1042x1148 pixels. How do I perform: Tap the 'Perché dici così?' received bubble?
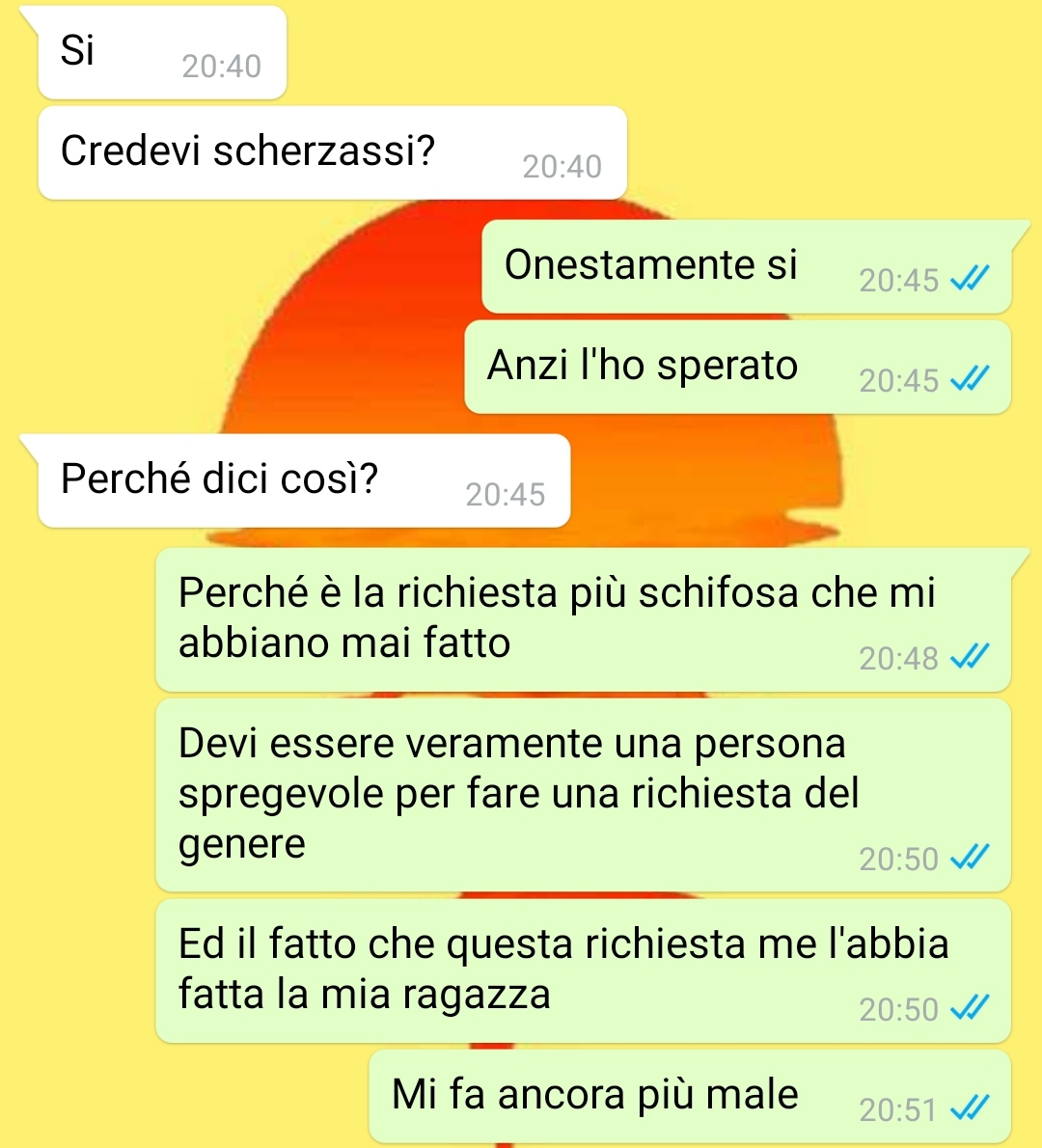coord(304,480)
